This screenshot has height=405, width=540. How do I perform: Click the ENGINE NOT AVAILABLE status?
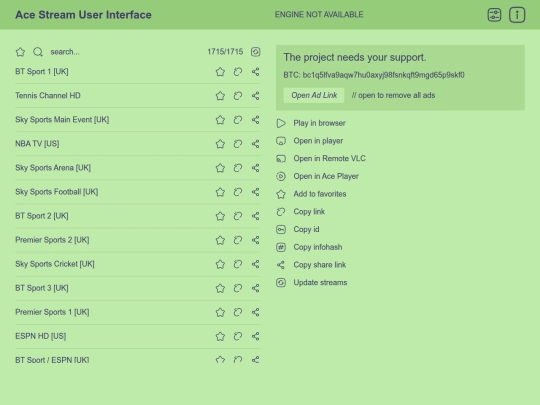319,14
